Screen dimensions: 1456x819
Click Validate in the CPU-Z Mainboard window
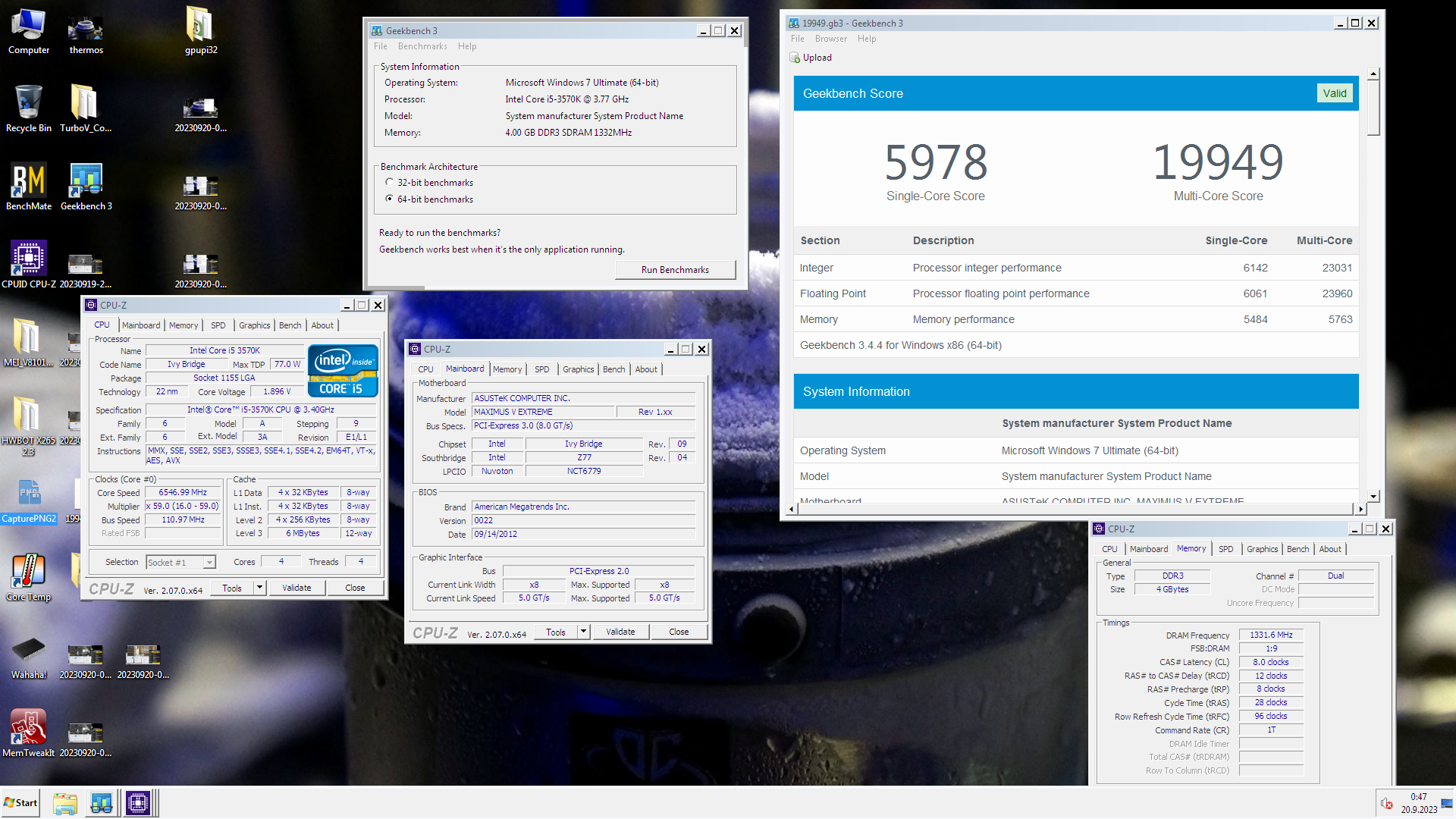coord(620,632)
